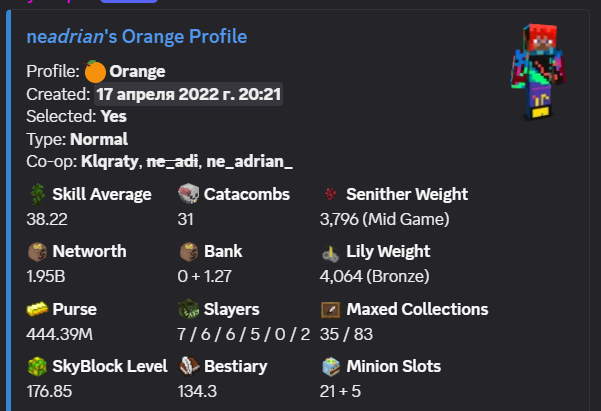
Task: Click the Purse gold ingot icon
Action: [37, 309]
